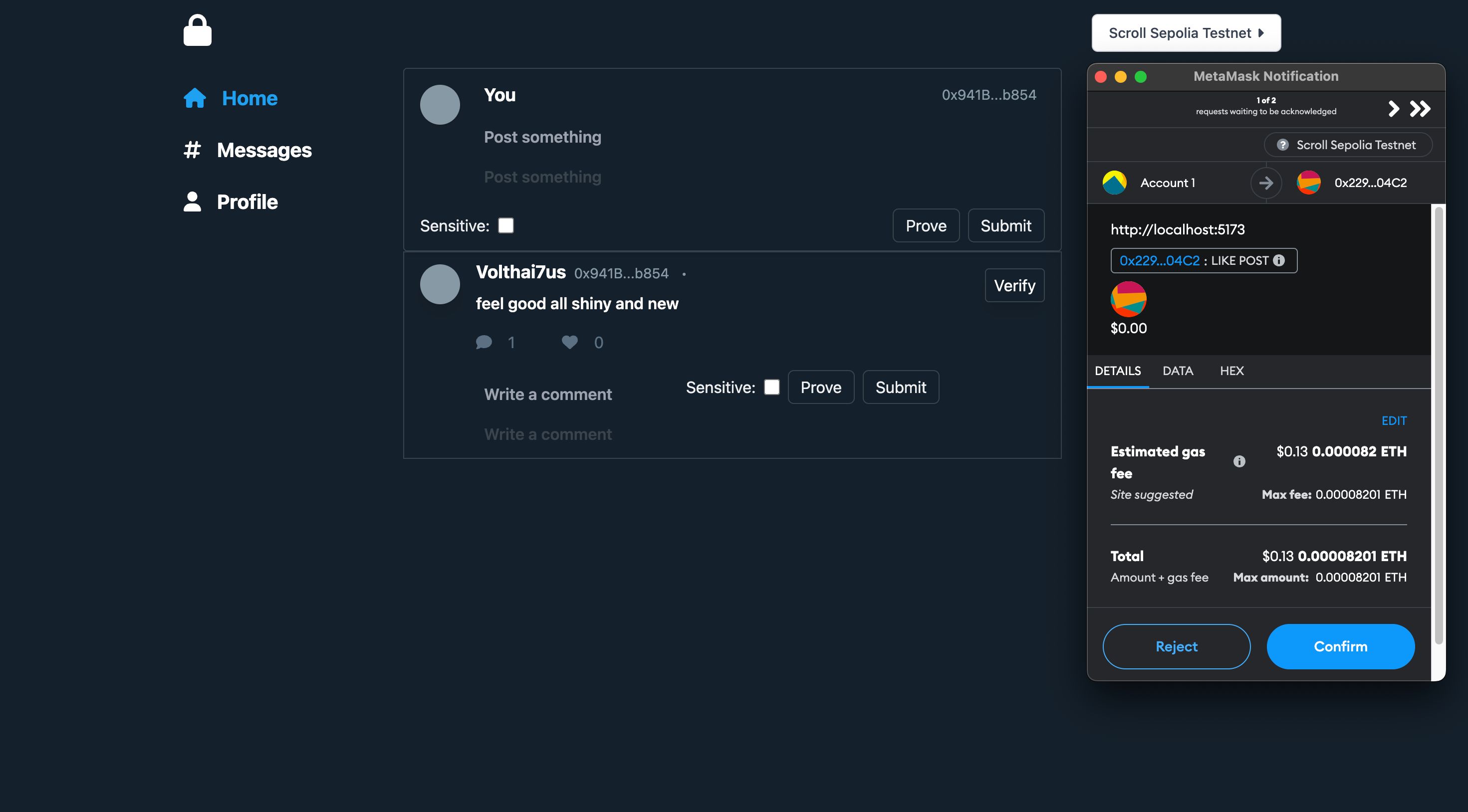This screenshot has width=1468, height=812.
Task: Click the Scroll Sepolia Testnet dropdown
Action: [1187, 32]
